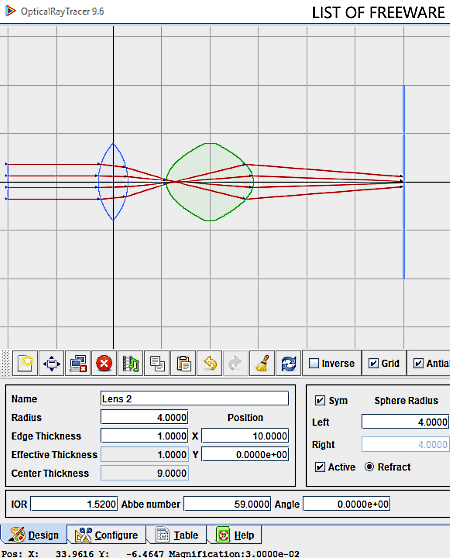Toggle the Grid checkbox

coord(373,363)
